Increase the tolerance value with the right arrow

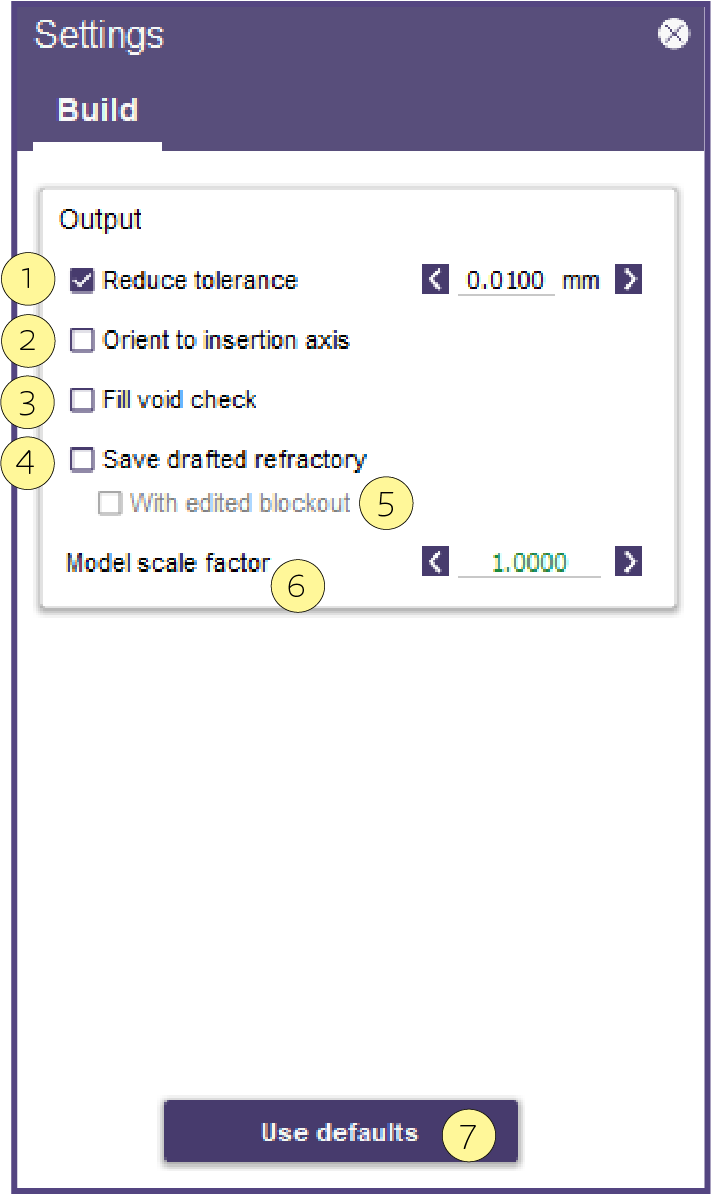(628, 279)
